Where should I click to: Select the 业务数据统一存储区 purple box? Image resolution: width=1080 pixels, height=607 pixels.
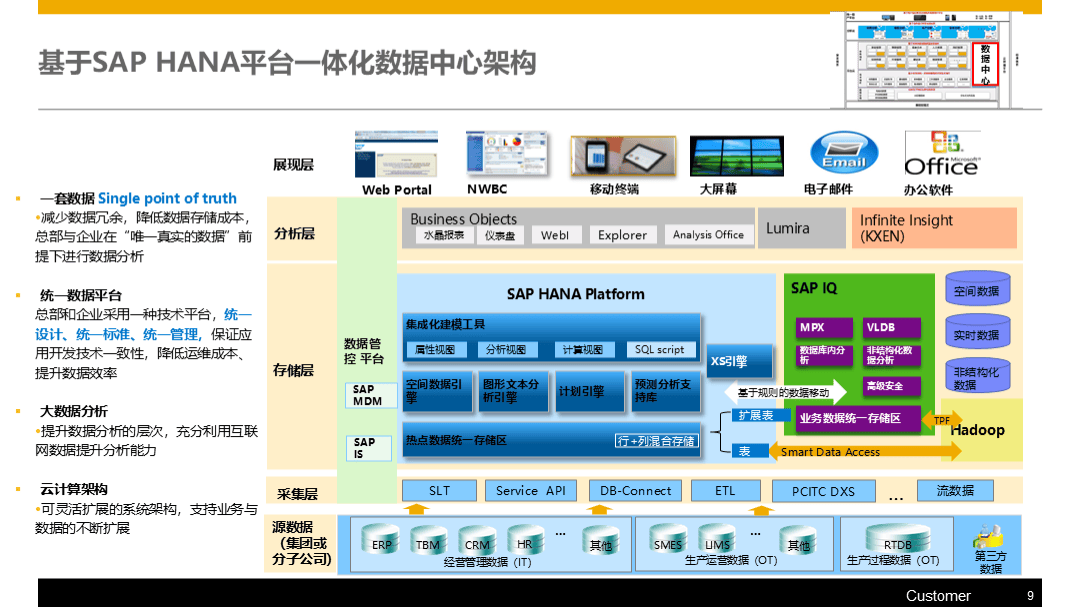[x=858, y=418]
